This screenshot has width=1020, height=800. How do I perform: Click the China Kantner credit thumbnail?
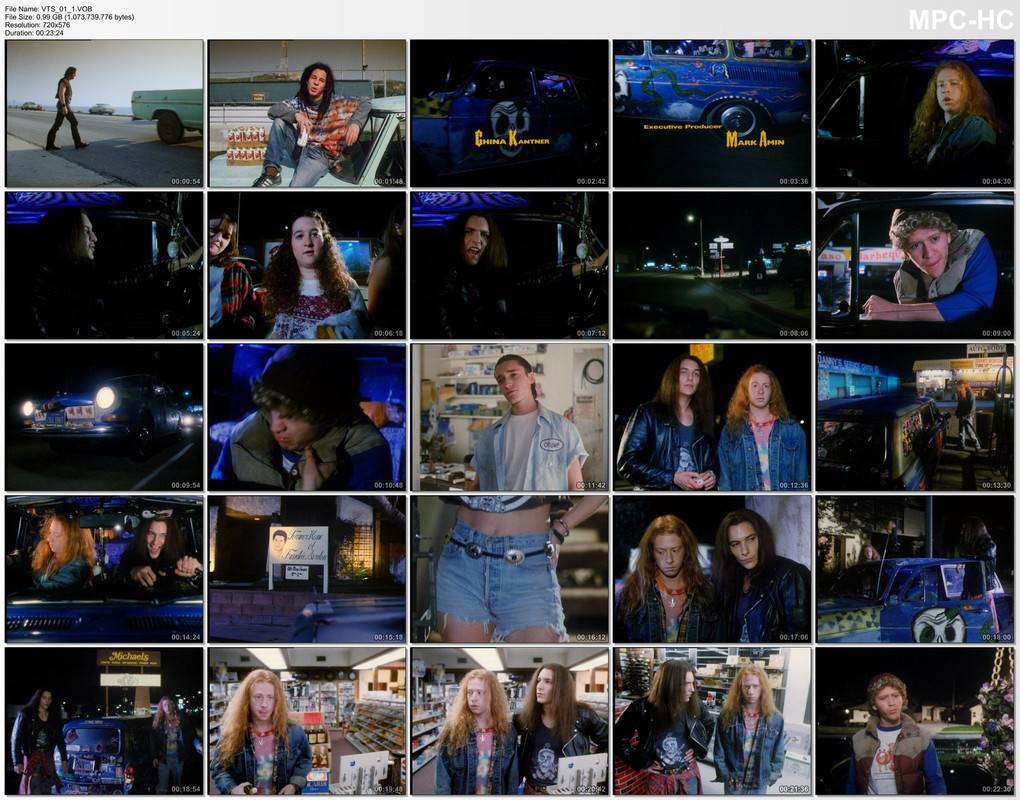[x=509, y=114]
